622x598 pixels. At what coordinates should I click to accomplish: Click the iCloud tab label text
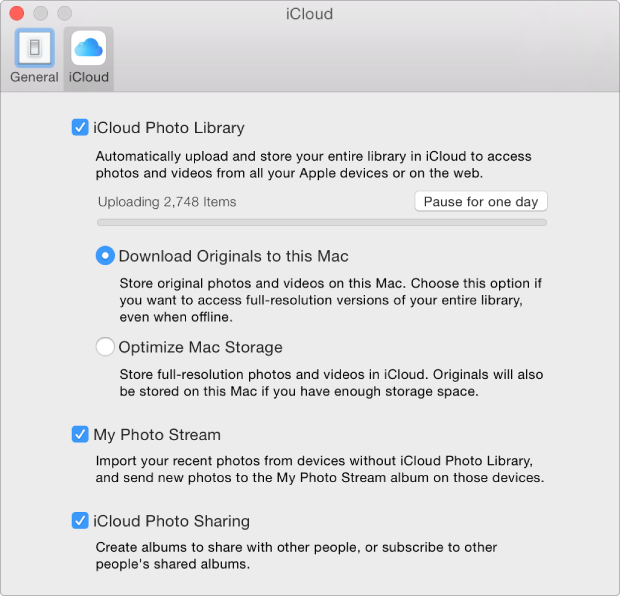[x=89, y=77]
